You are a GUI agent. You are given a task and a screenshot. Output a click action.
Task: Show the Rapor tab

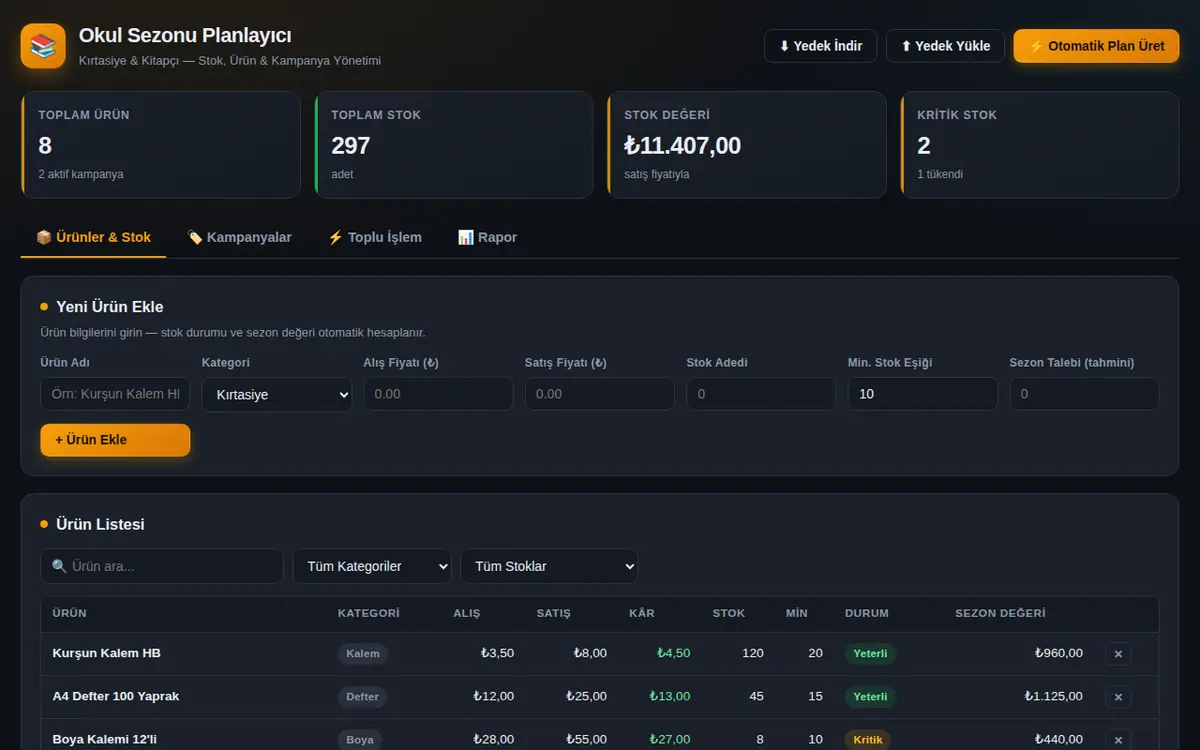tap(487, 237)
